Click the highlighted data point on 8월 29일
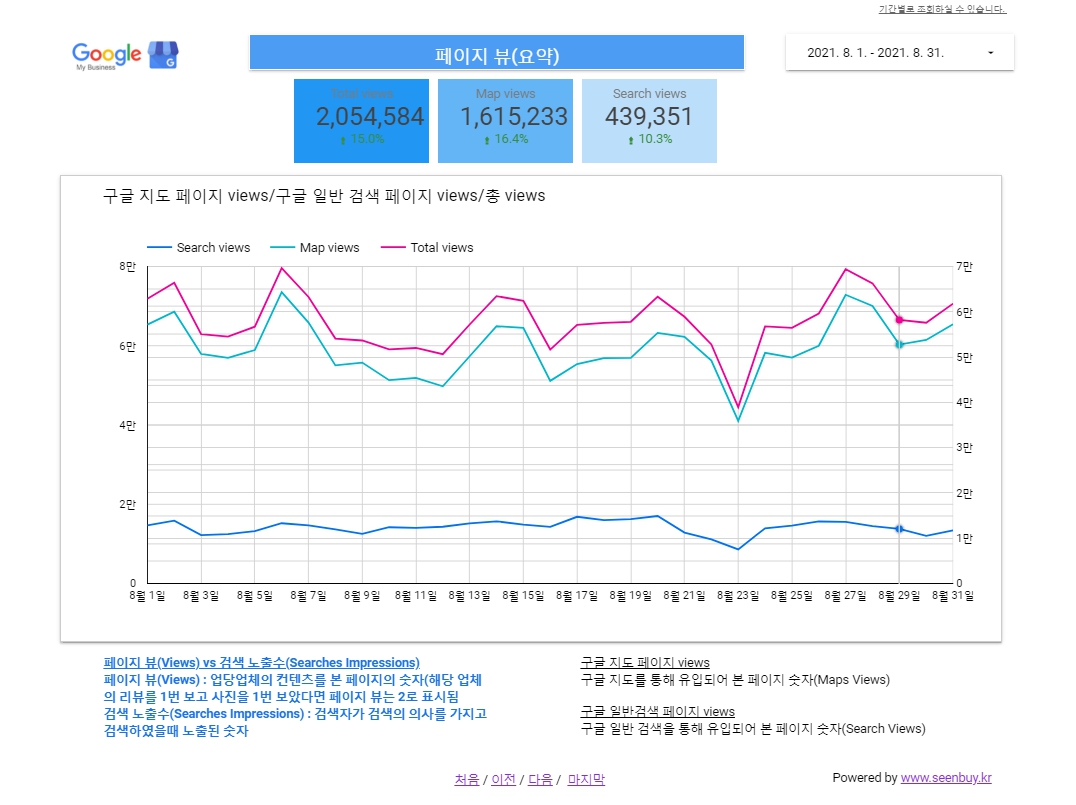 point(897,319)
